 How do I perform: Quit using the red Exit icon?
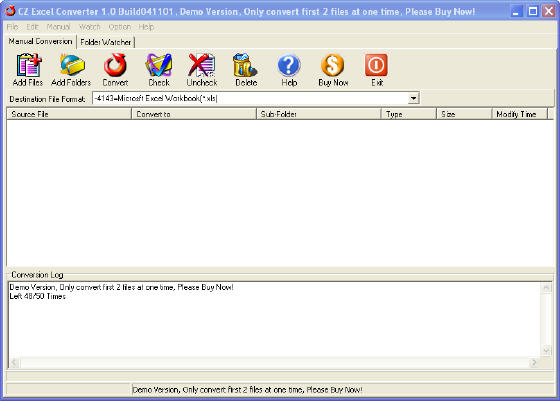coord(376,65)
